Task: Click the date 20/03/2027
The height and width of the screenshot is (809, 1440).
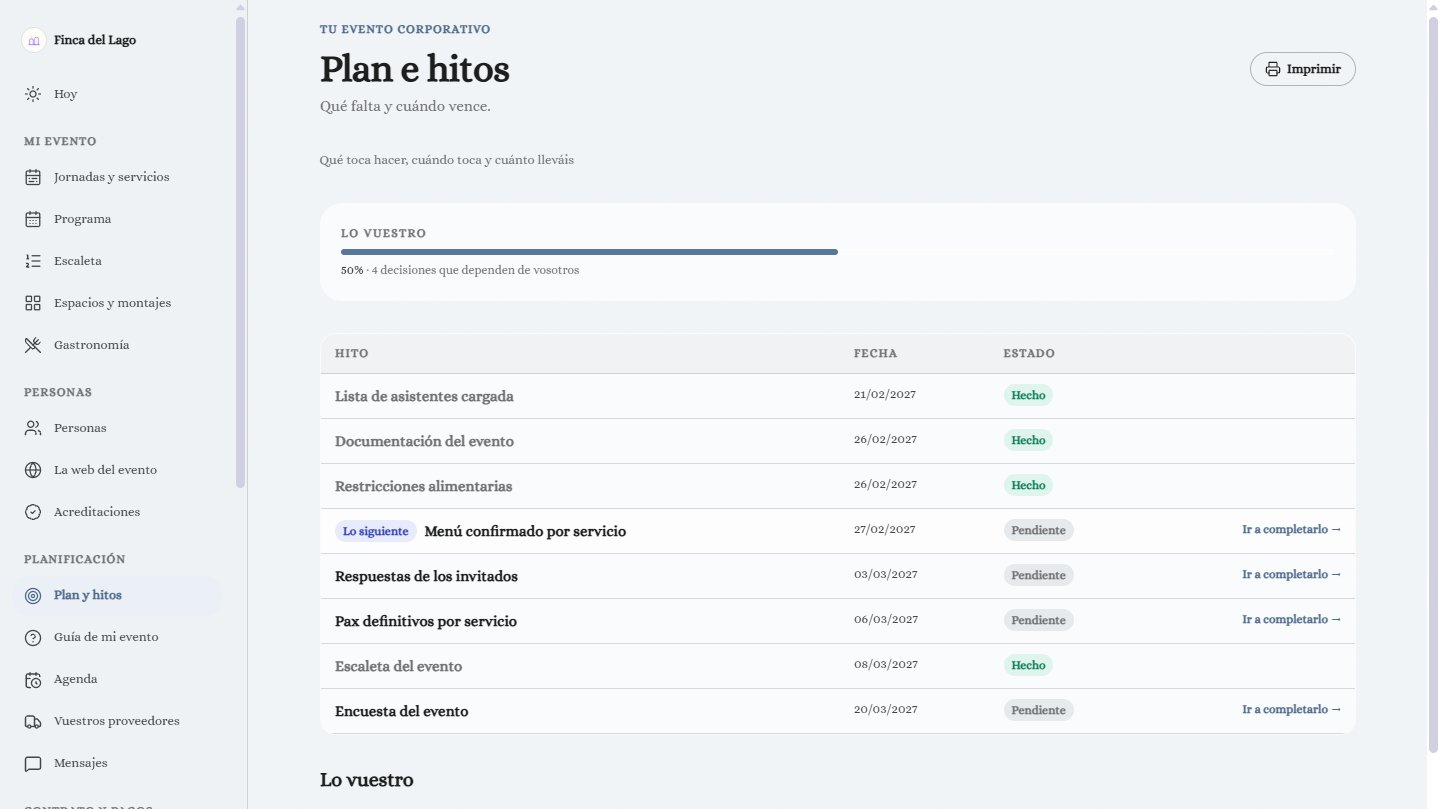Action: coord(885,709)
